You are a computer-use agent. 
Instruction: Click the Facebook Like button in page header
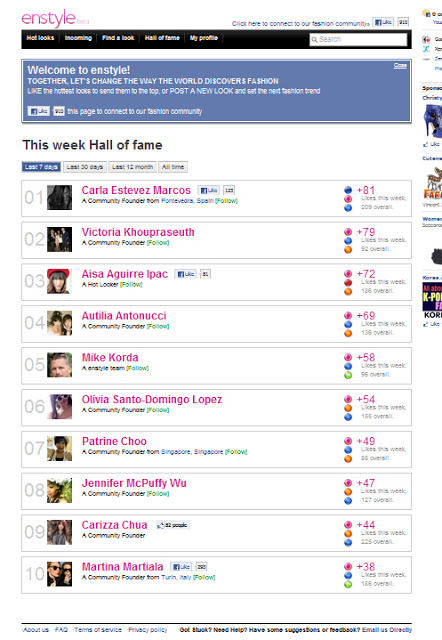point(384,22)
